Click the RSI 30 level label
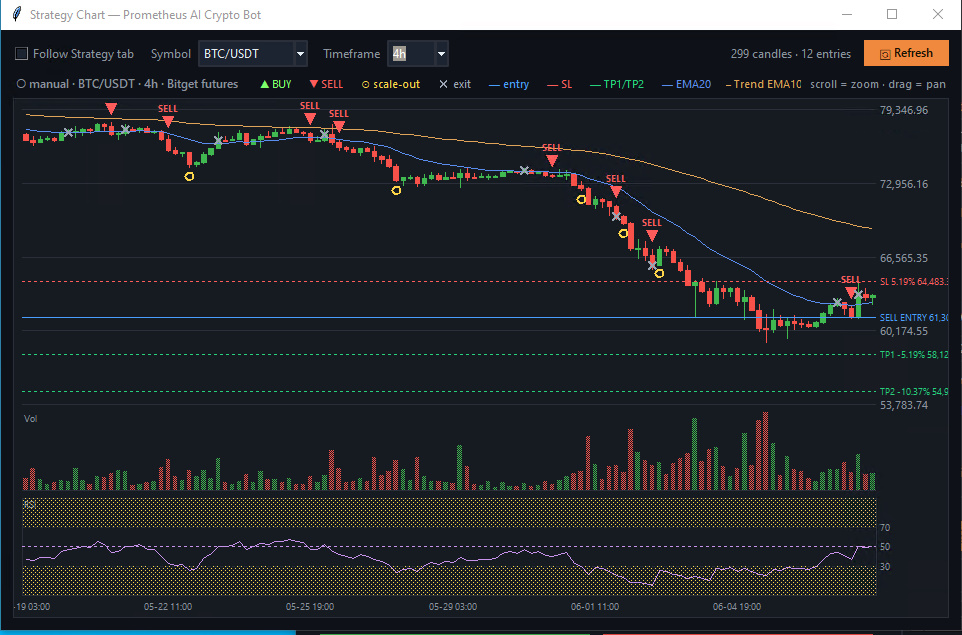Viewport: 962px width, 635px height. (885, 566)
